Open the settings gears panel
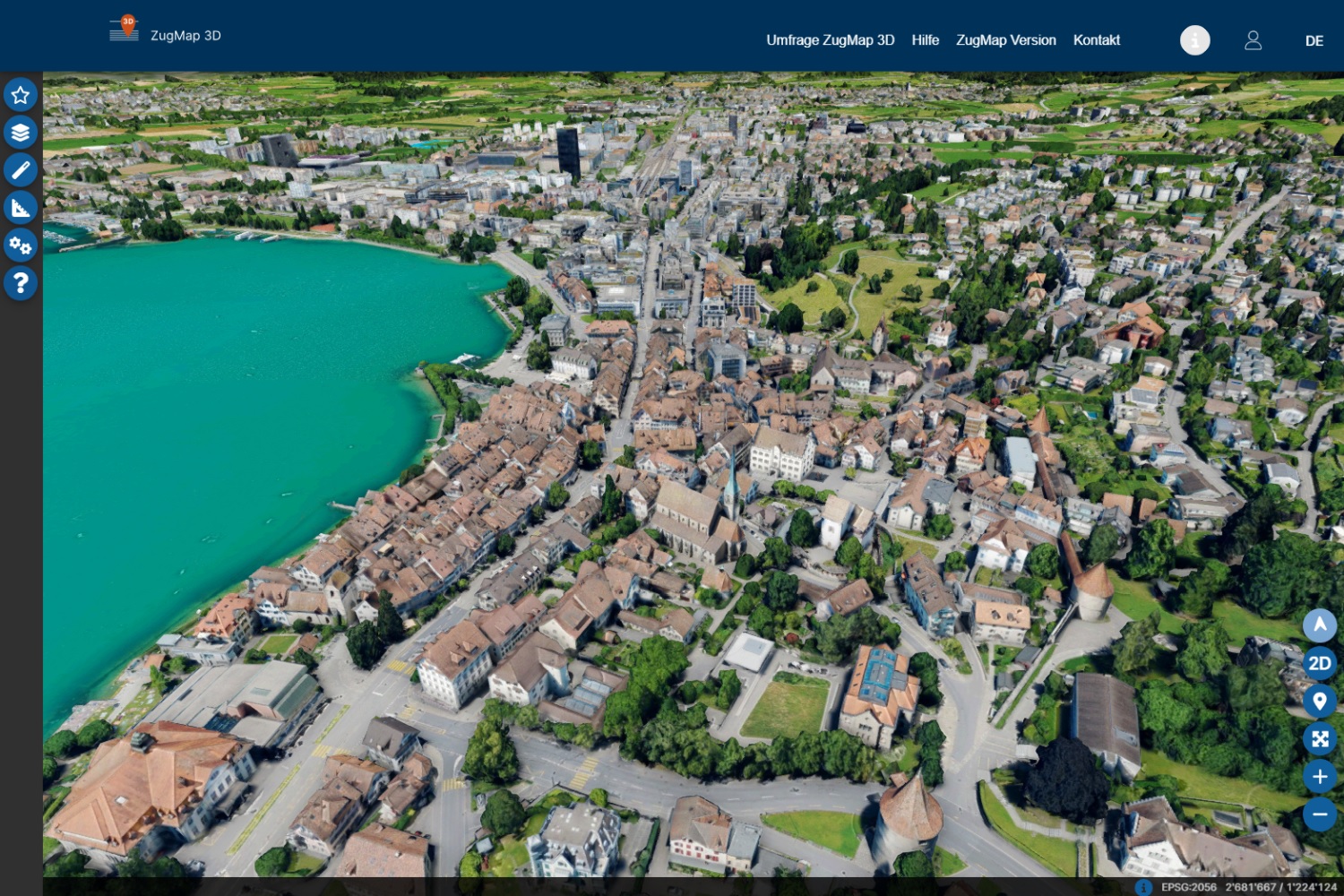Viewport: 1344px width, 896px height. point(21,246)
